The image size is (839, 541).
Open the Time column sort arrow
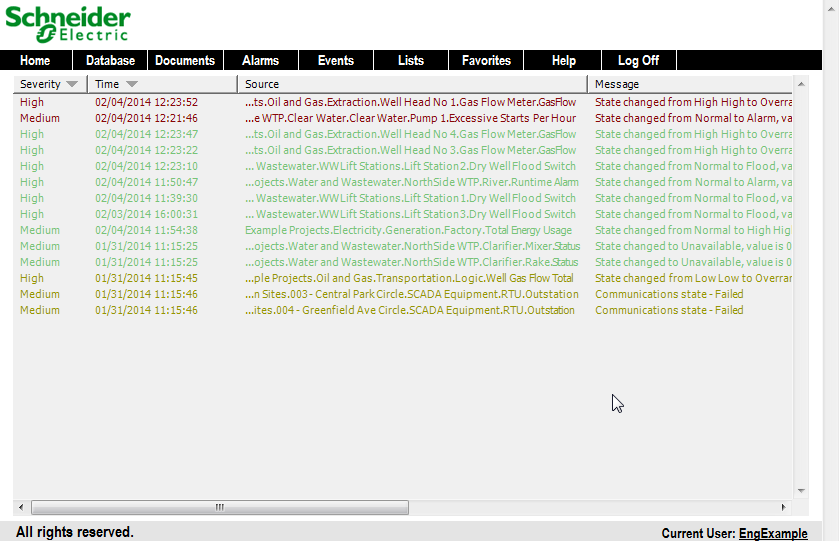click(131, 84)
